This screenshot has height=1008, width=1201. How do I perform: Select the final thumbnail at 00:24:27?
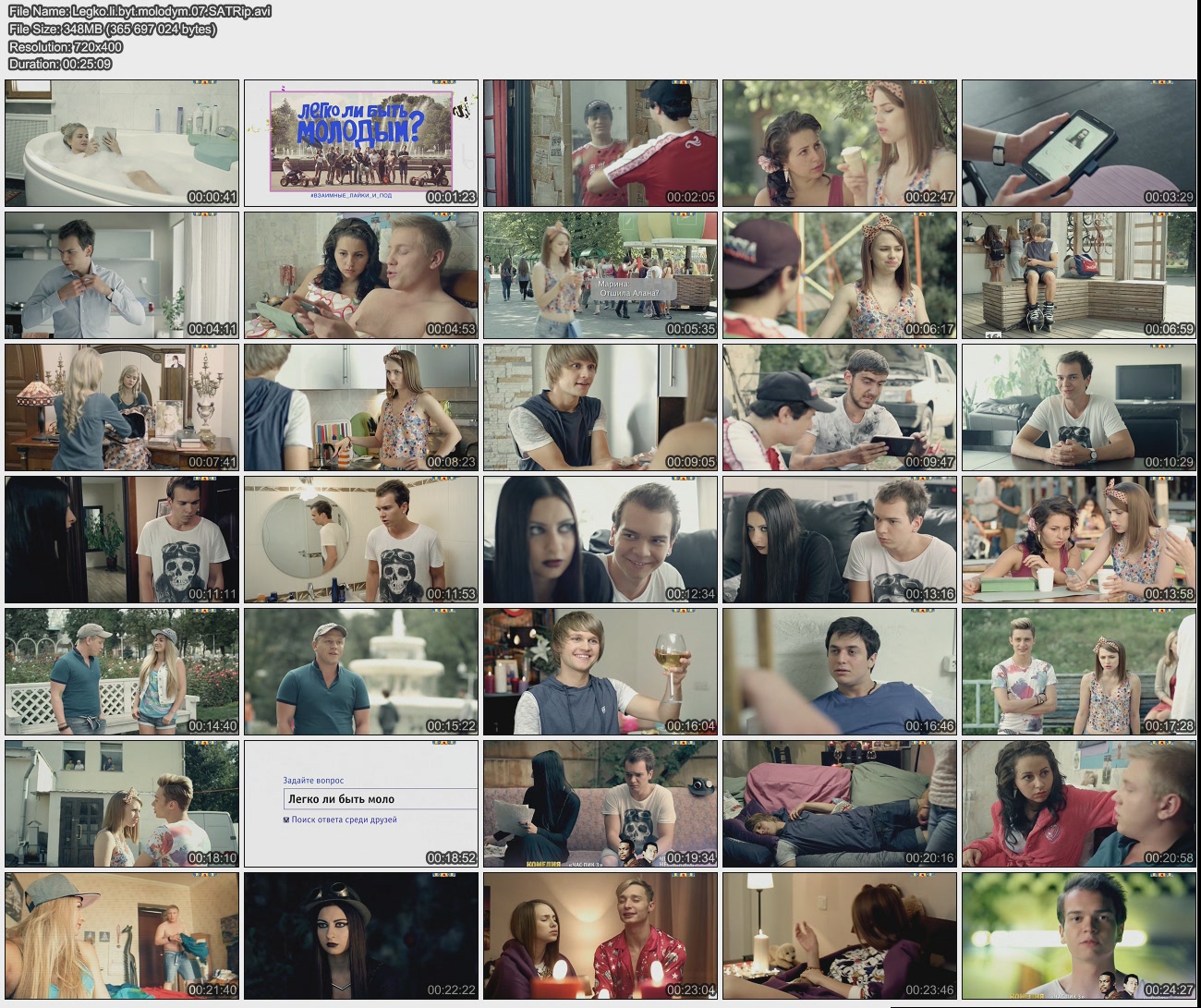(x=1078, y=936)
